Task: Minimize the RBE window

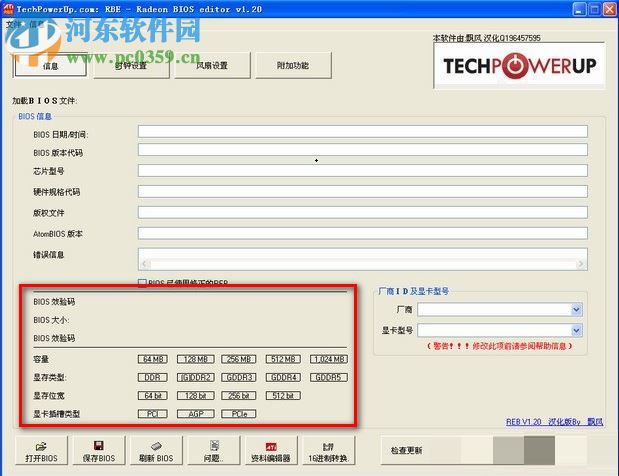Action: point(579,9)
